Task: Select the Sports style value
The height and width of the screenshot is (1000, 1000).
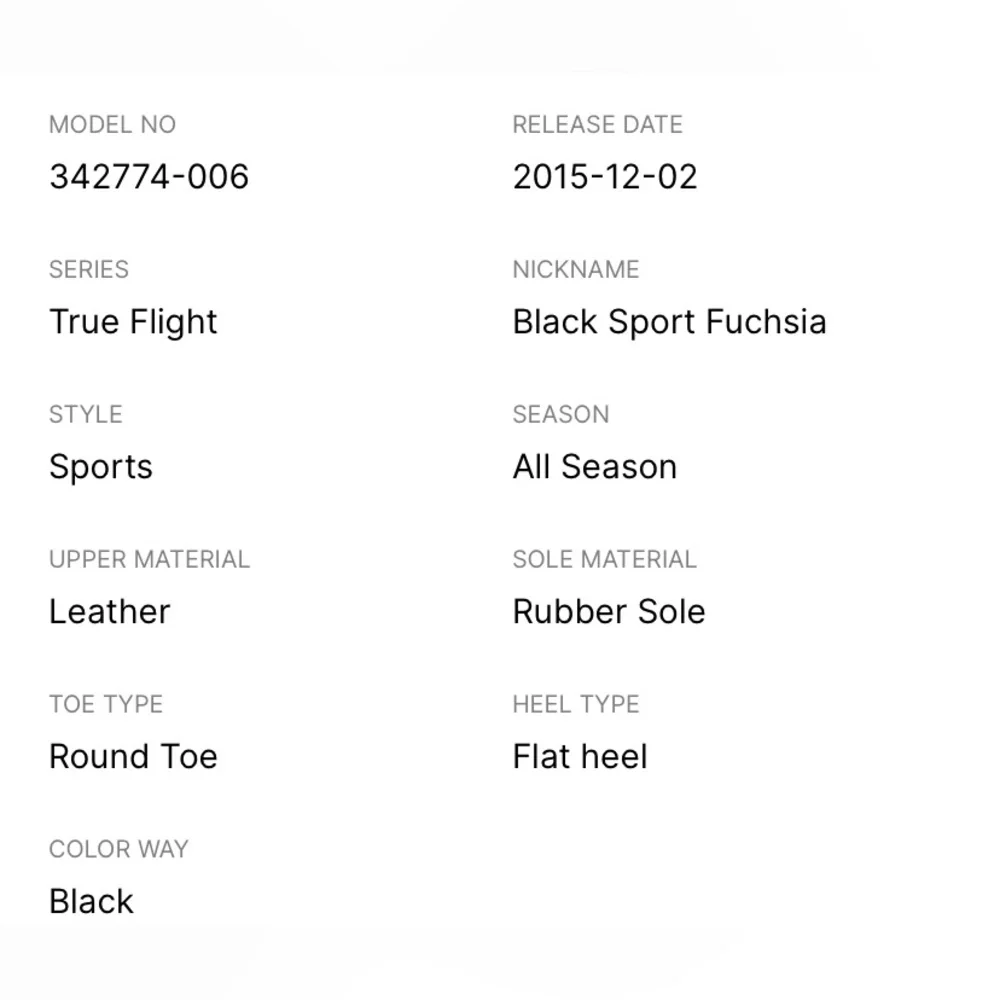Action: pos(101,467)
